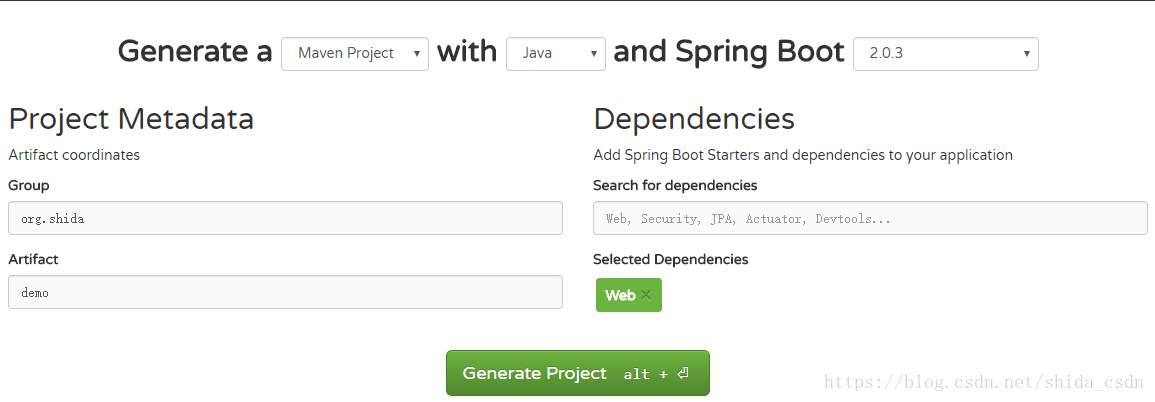This screenshot has width=1155, height=402.
Task: Open the Spring Boot version 2.0.3 dropdown
Action: (946, 54)
